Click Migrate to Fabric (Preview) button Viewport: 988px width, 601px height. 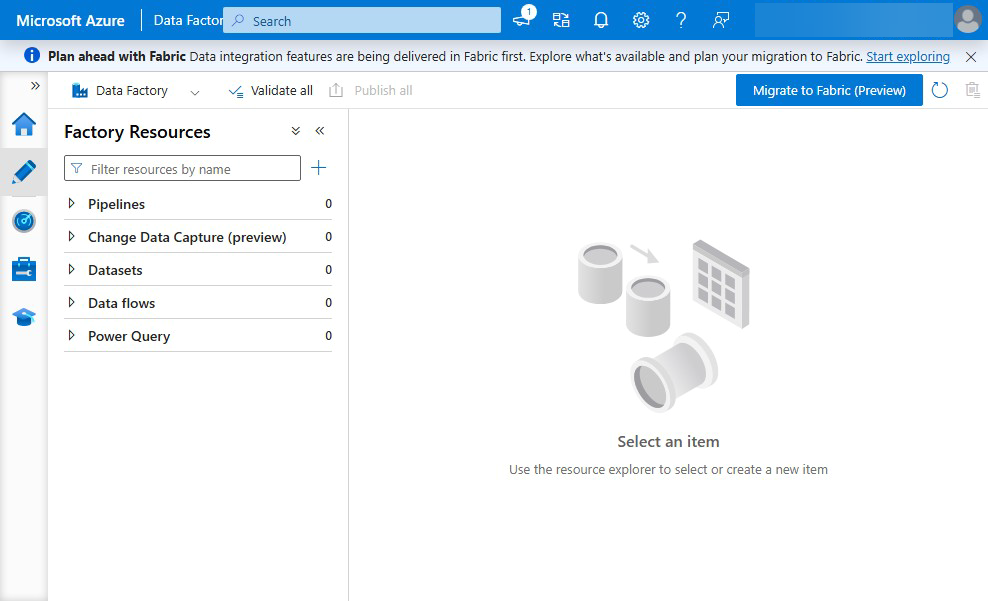(x=829, y=90)
